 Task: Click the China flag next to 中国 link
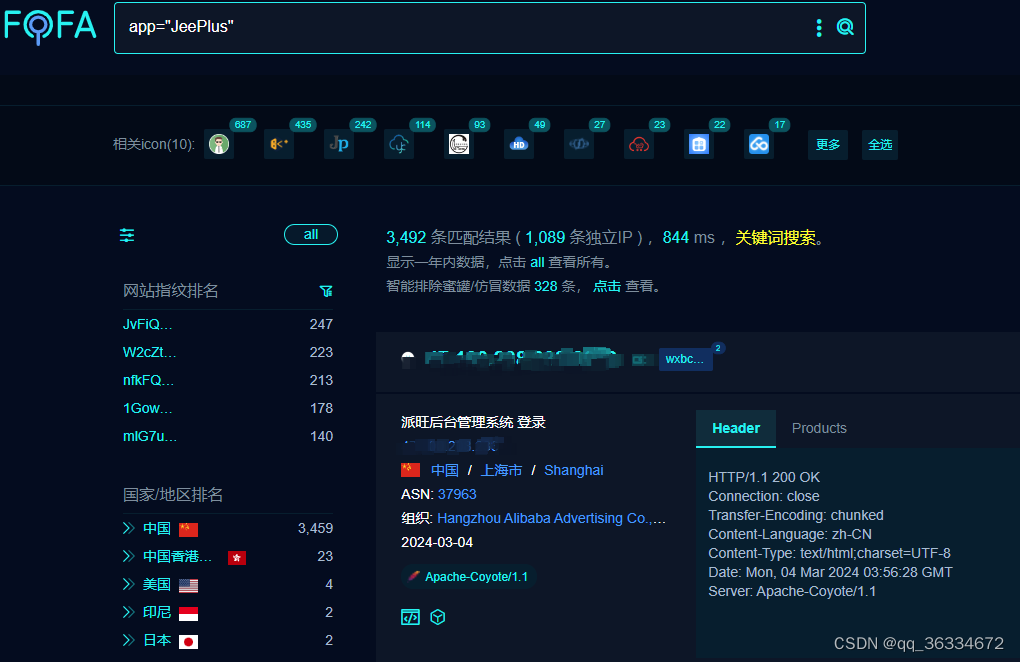pos(410,470)
